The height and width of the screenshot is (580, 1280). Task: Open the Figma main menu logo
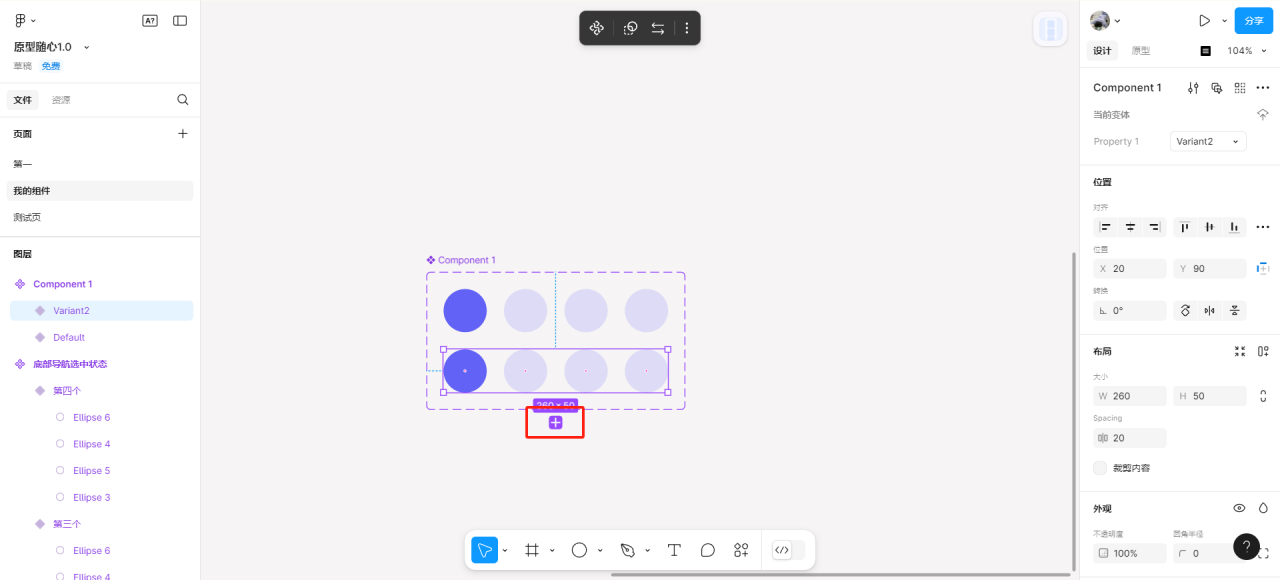point(21,20)
